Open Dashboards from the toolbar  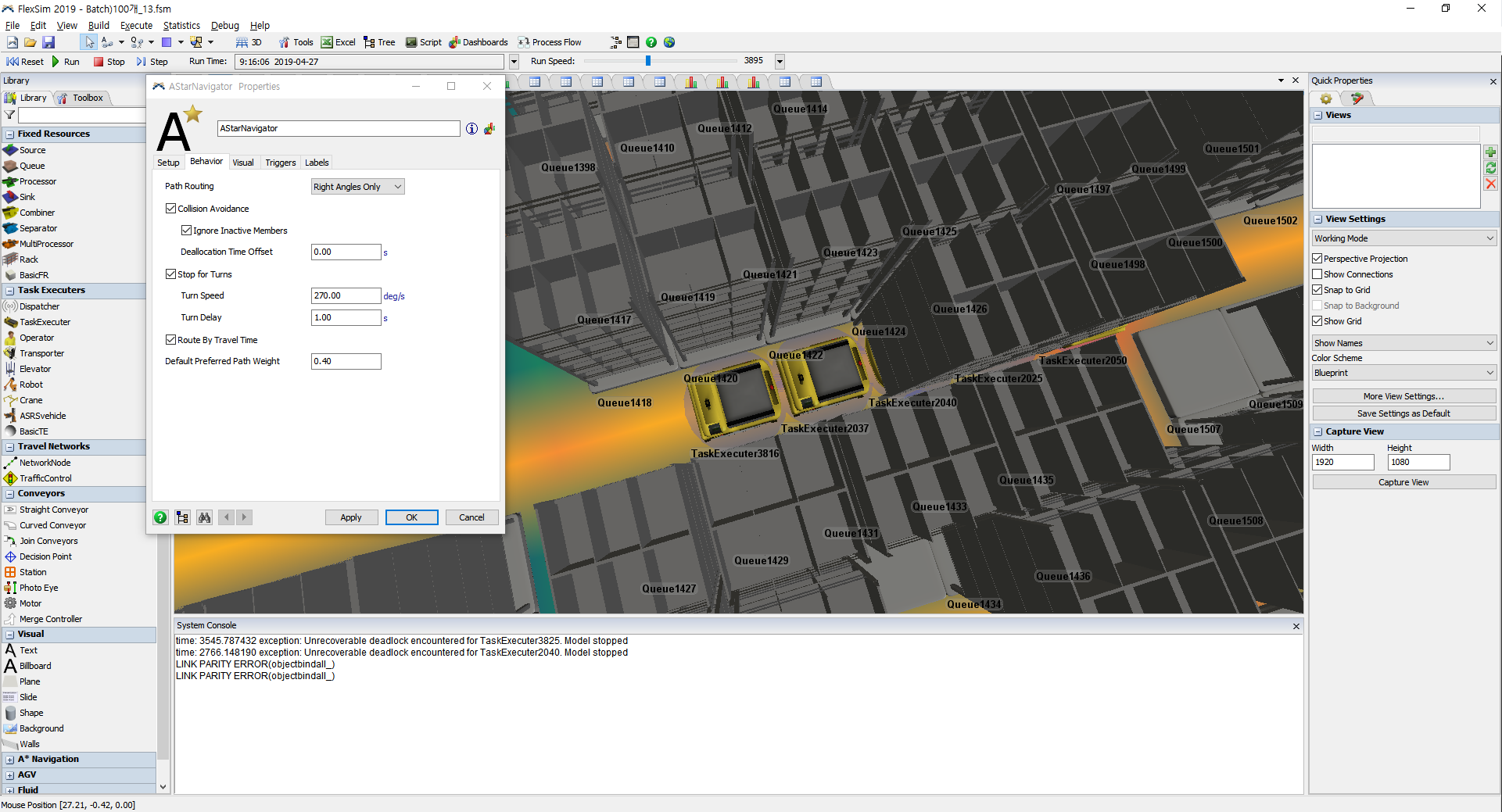(x=479, y=42)
